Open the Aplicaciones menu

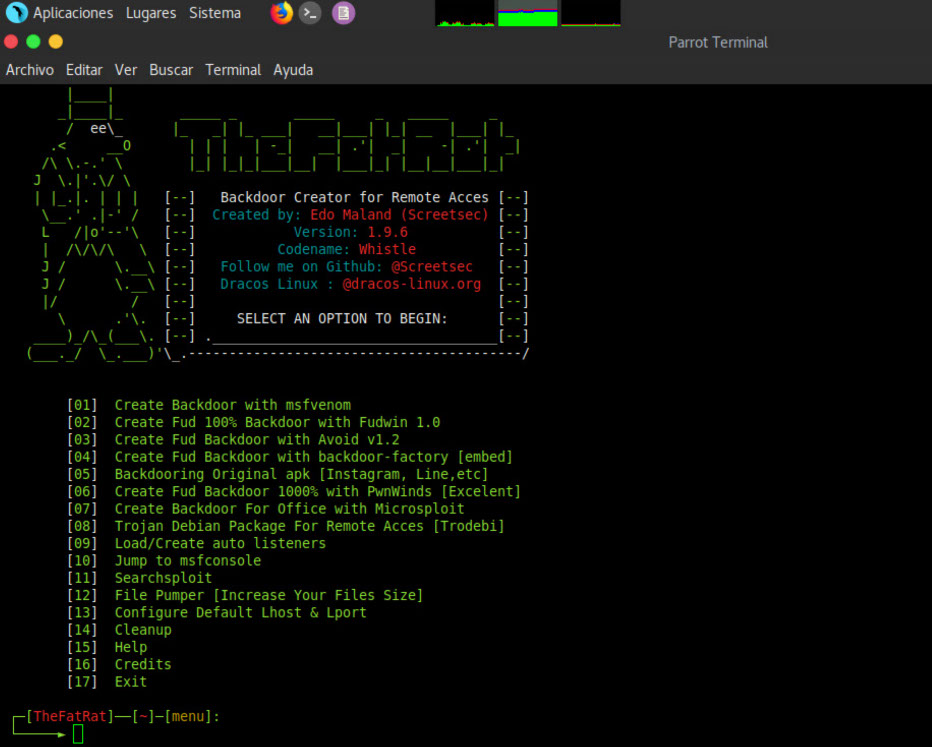coord(73,13)
